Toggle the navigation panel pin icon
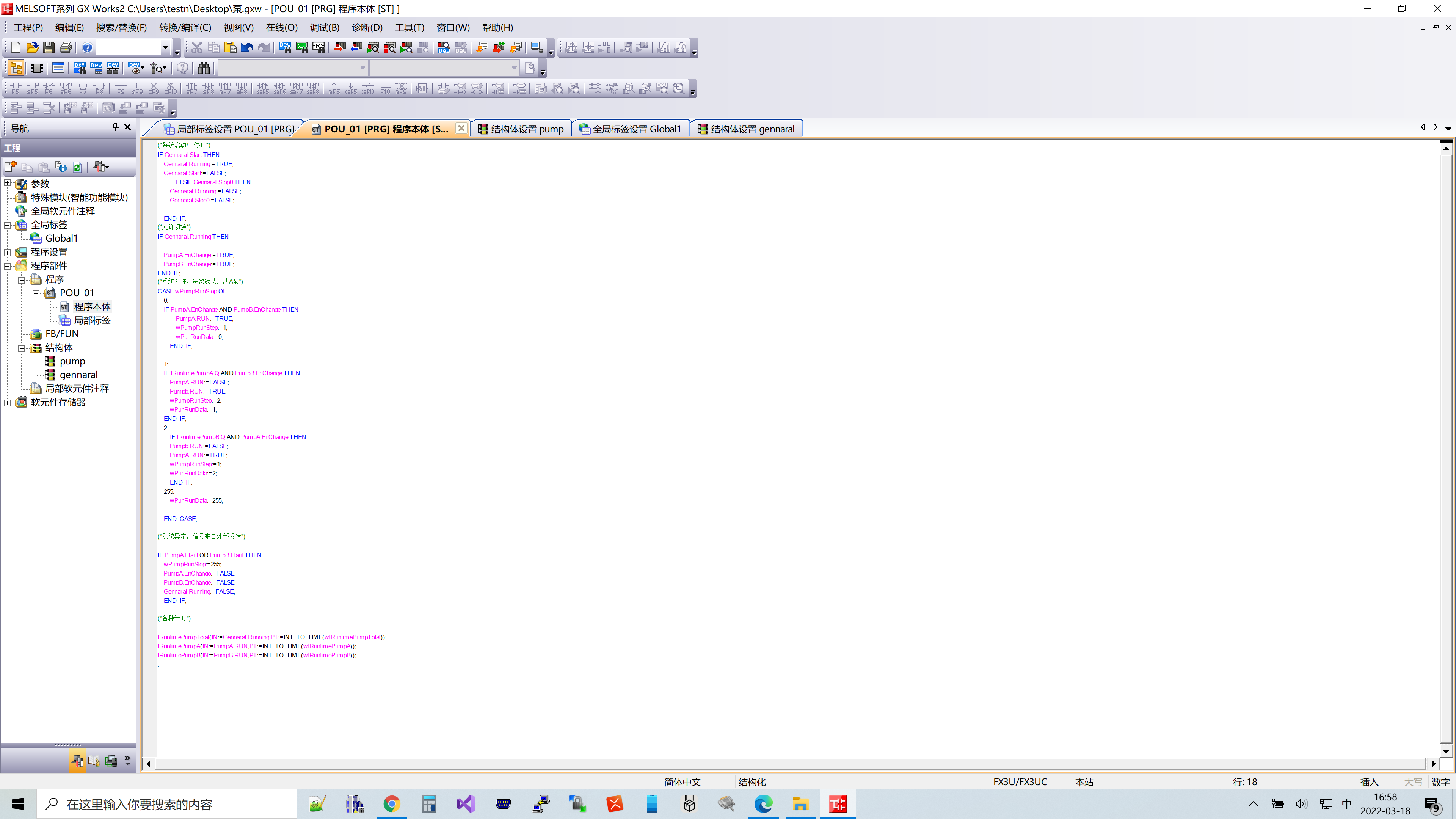This screenshot has height=819, width=1456. pyautogui.click(x=115, y=127)
